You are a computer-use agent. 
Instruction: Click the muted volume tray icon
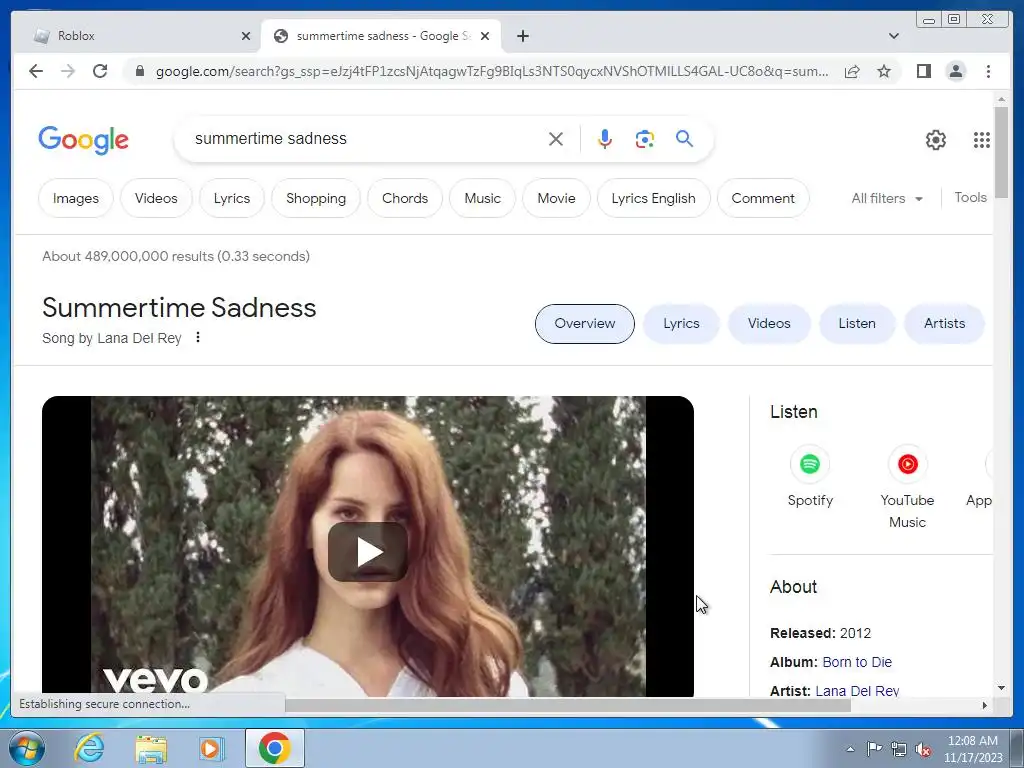coord(923,749)
